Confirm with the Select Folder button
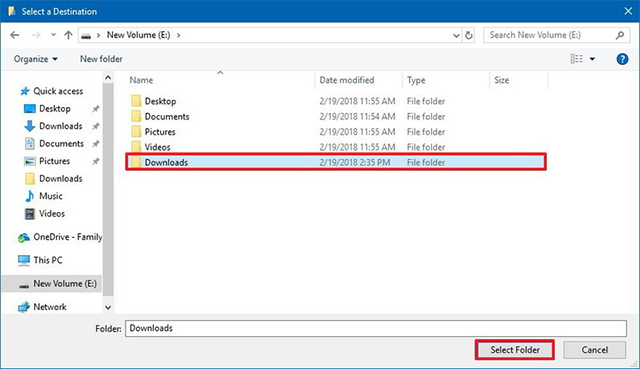This screenshot has height=369, width=640. [515, 350]
